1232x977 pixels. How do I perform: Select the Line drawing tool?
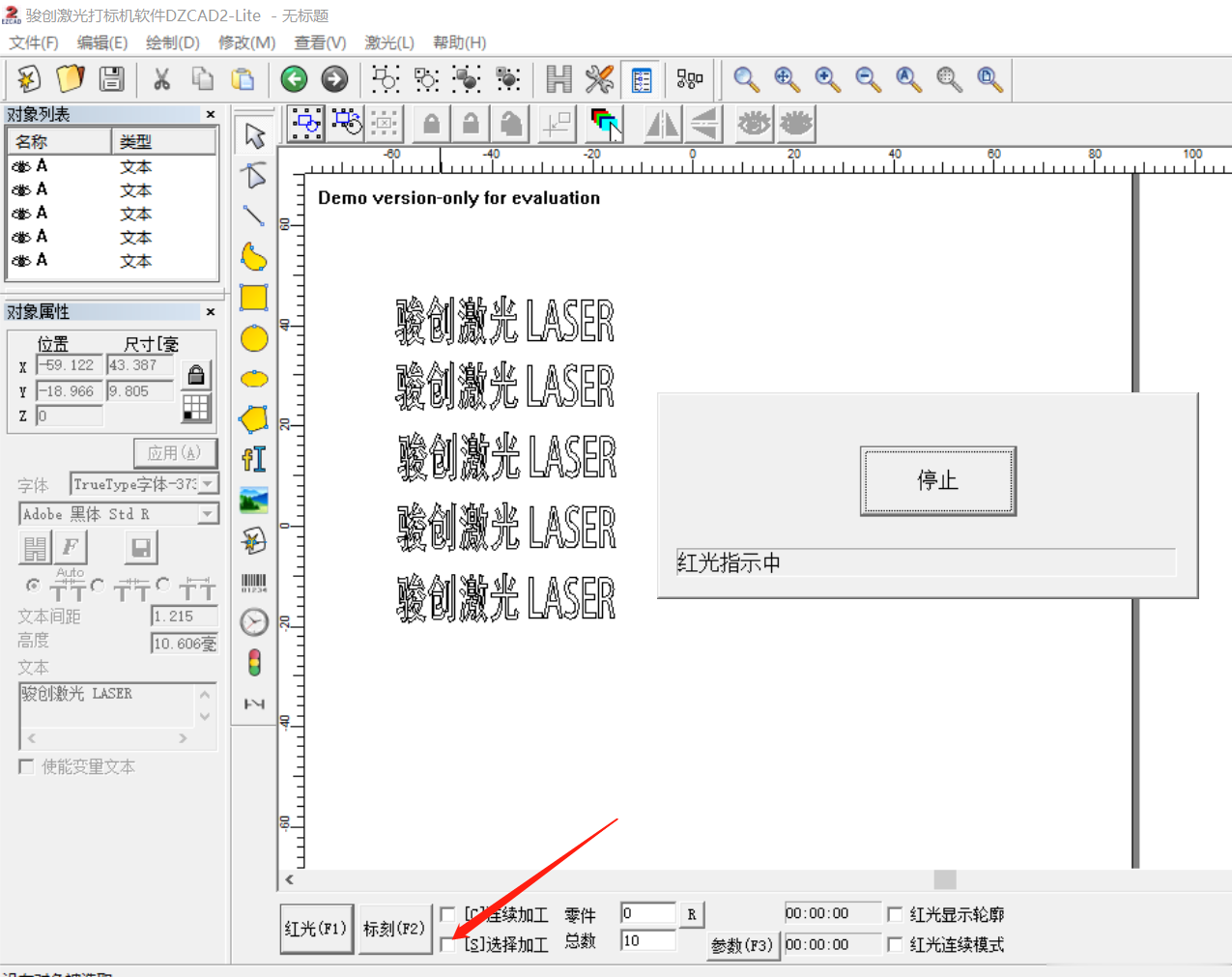[254, 216]
